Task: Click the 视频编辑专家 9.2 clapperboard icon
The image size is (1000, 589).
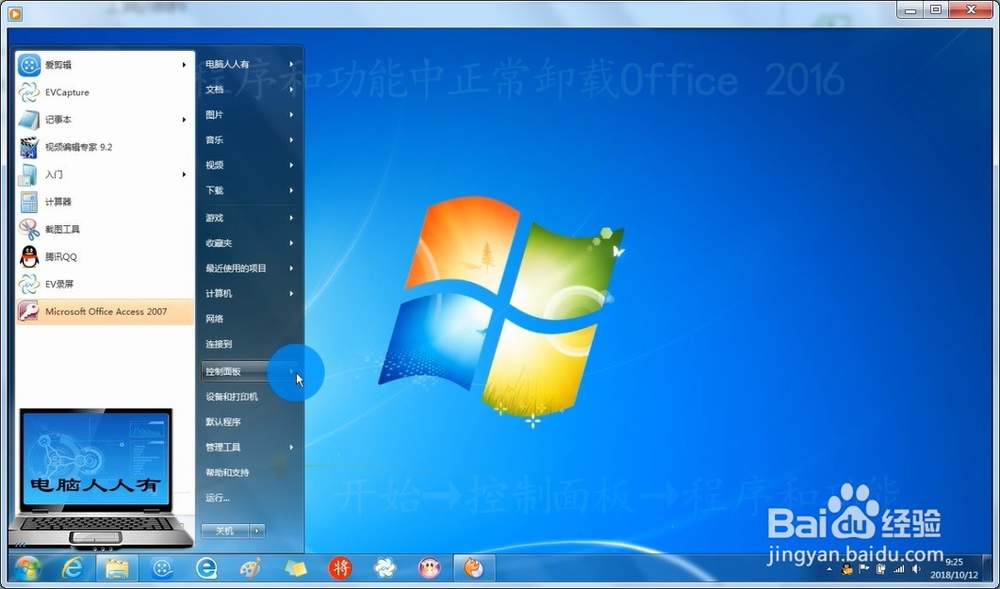Action: (29, 147)
